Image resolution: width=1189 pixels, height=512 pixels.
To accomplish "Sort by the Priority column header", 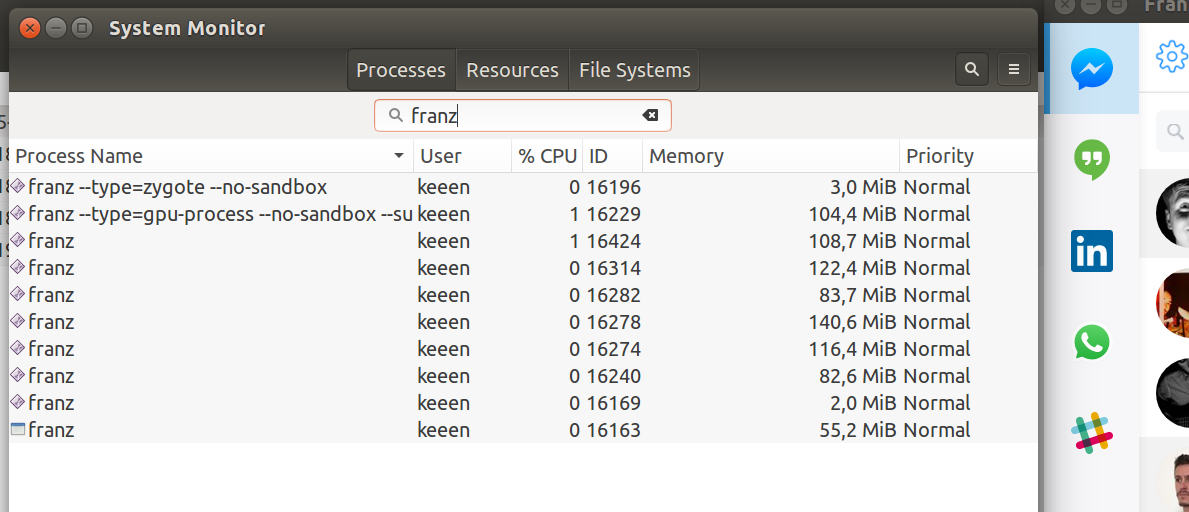I will point(968,156).
